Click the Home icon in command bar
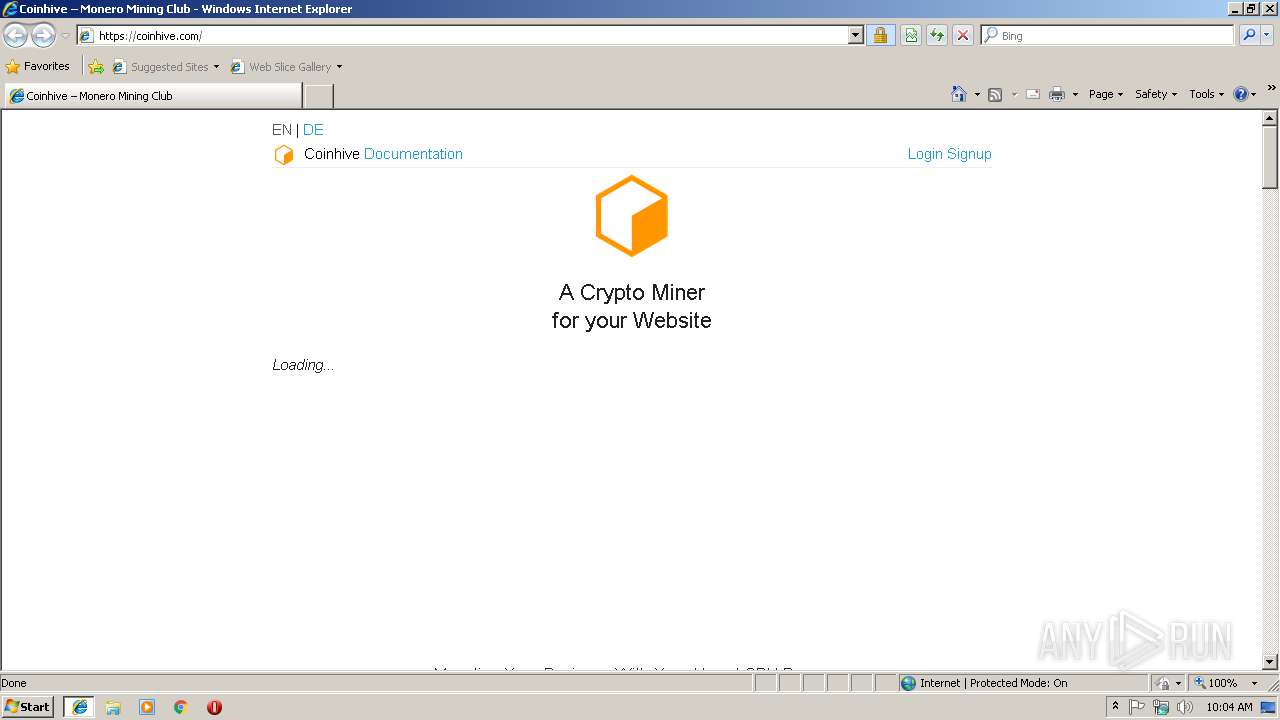1280x720 pixels. point(959,94)
